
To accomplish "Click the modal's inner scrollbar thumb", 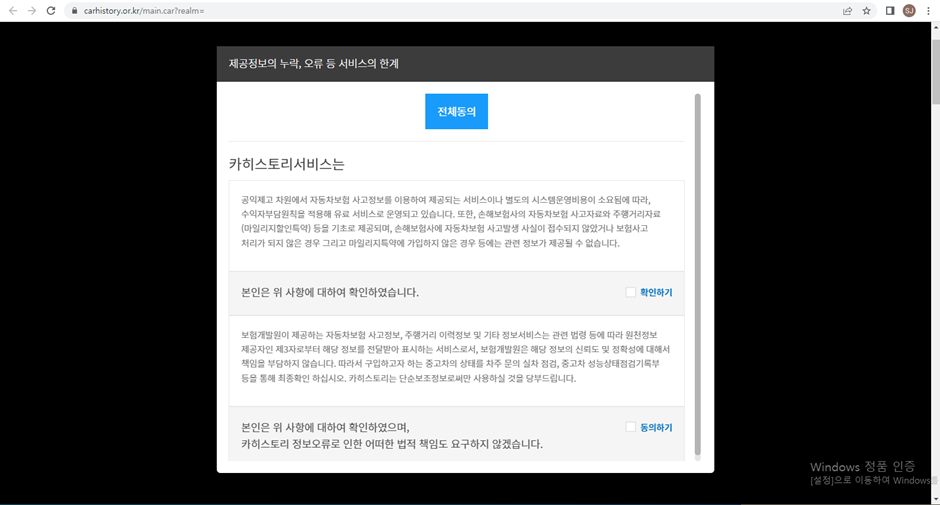I will [x=697, y=275].
